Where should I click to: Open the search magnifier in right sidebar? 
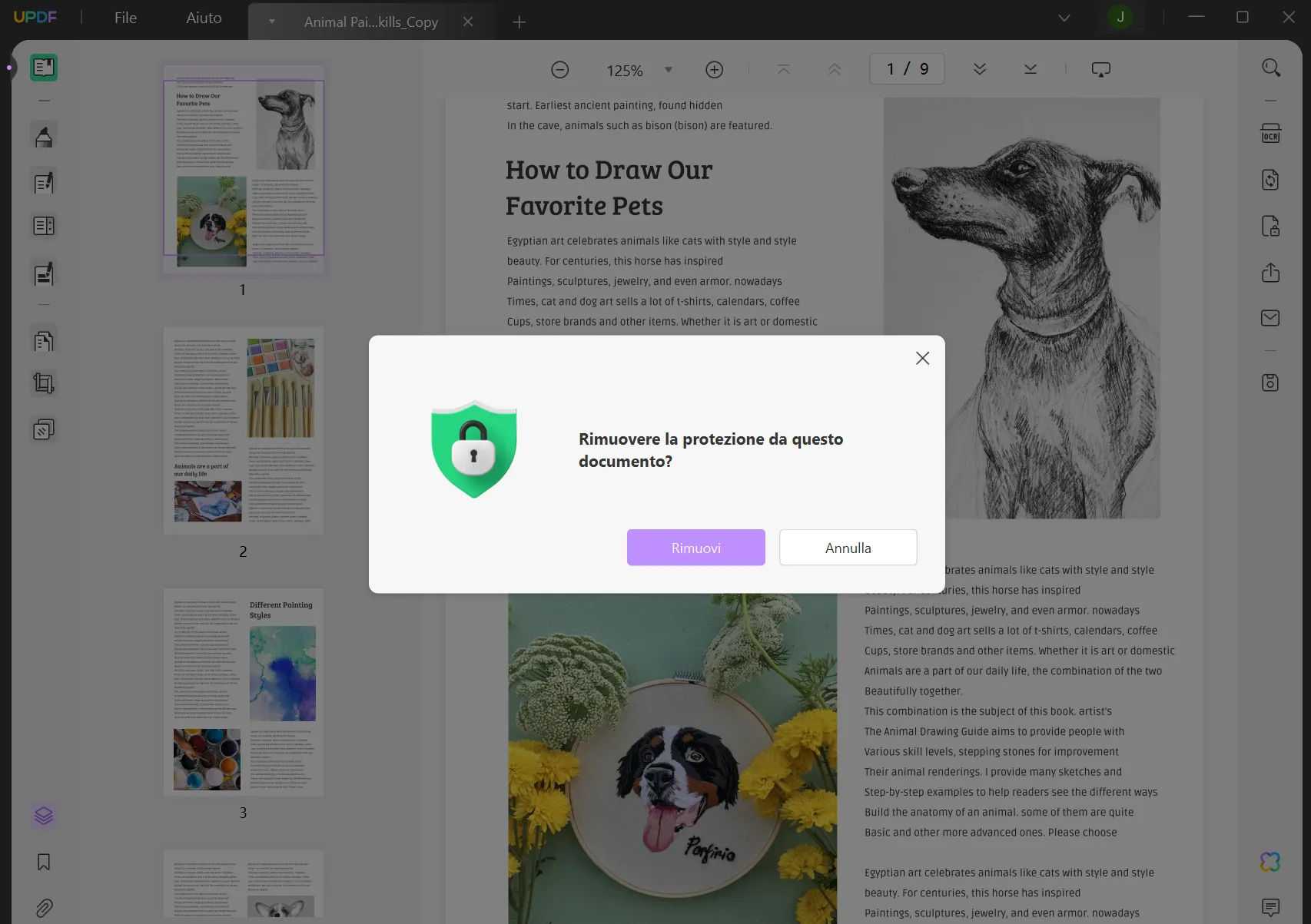tap(1271, 68)
